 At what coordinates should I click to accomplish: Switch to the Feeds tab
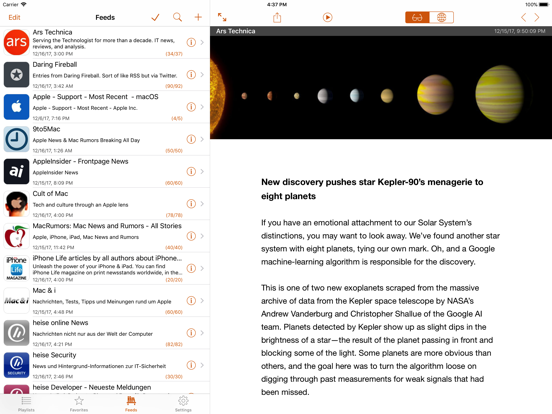click(131, 404)
